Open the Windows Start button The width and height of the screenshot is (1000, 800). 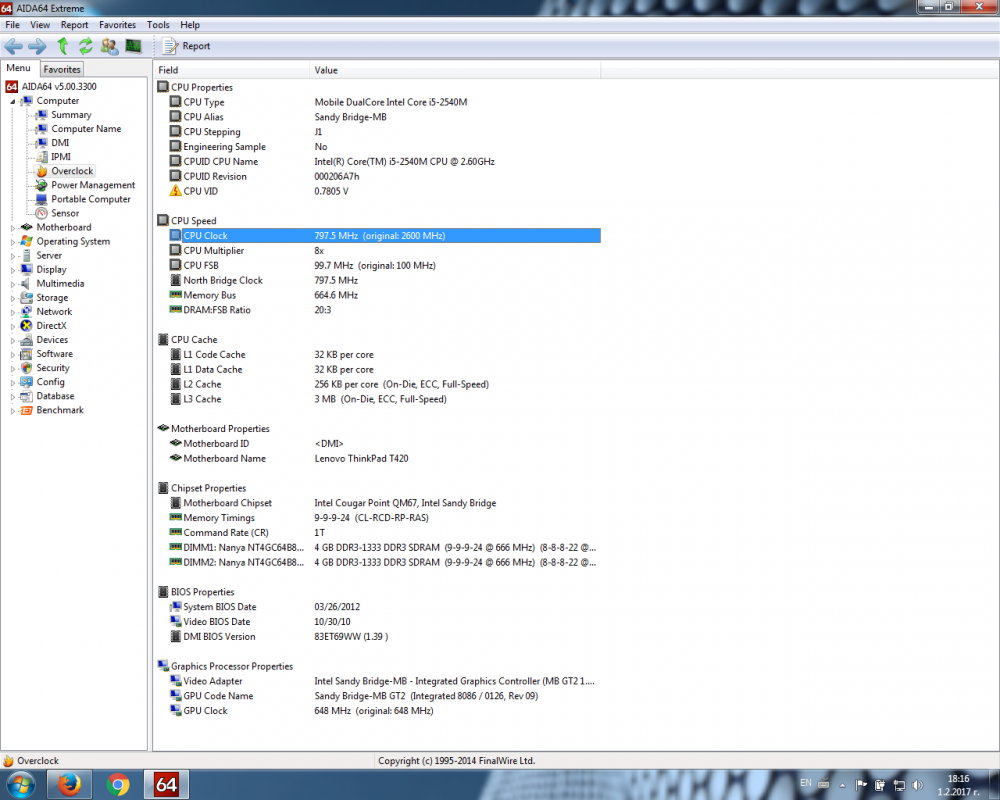[20, 784]
